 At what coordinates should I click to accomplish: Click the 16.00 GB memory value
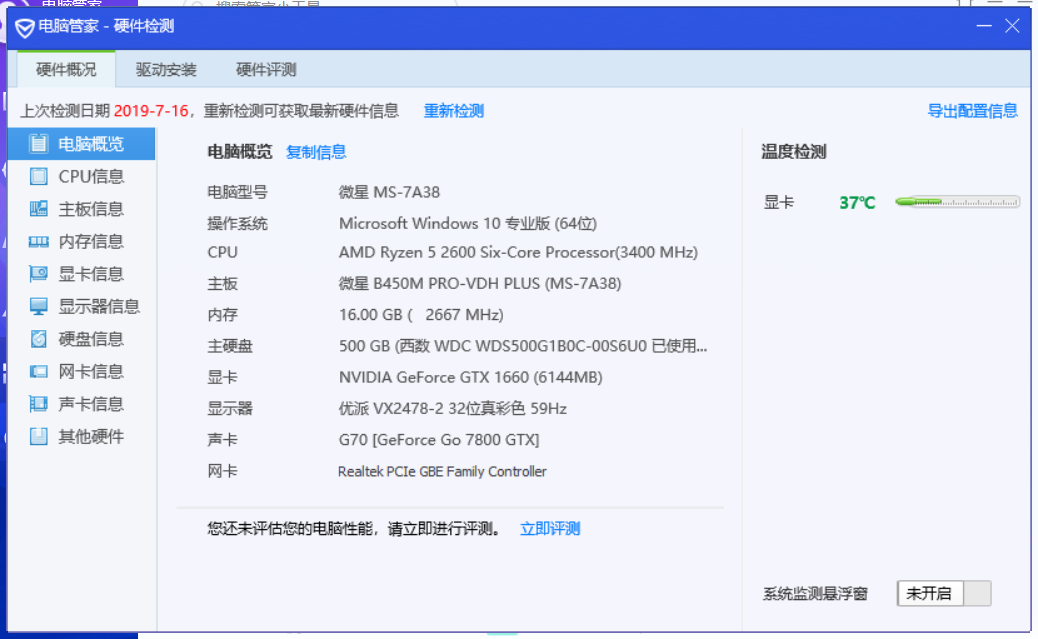421,315
